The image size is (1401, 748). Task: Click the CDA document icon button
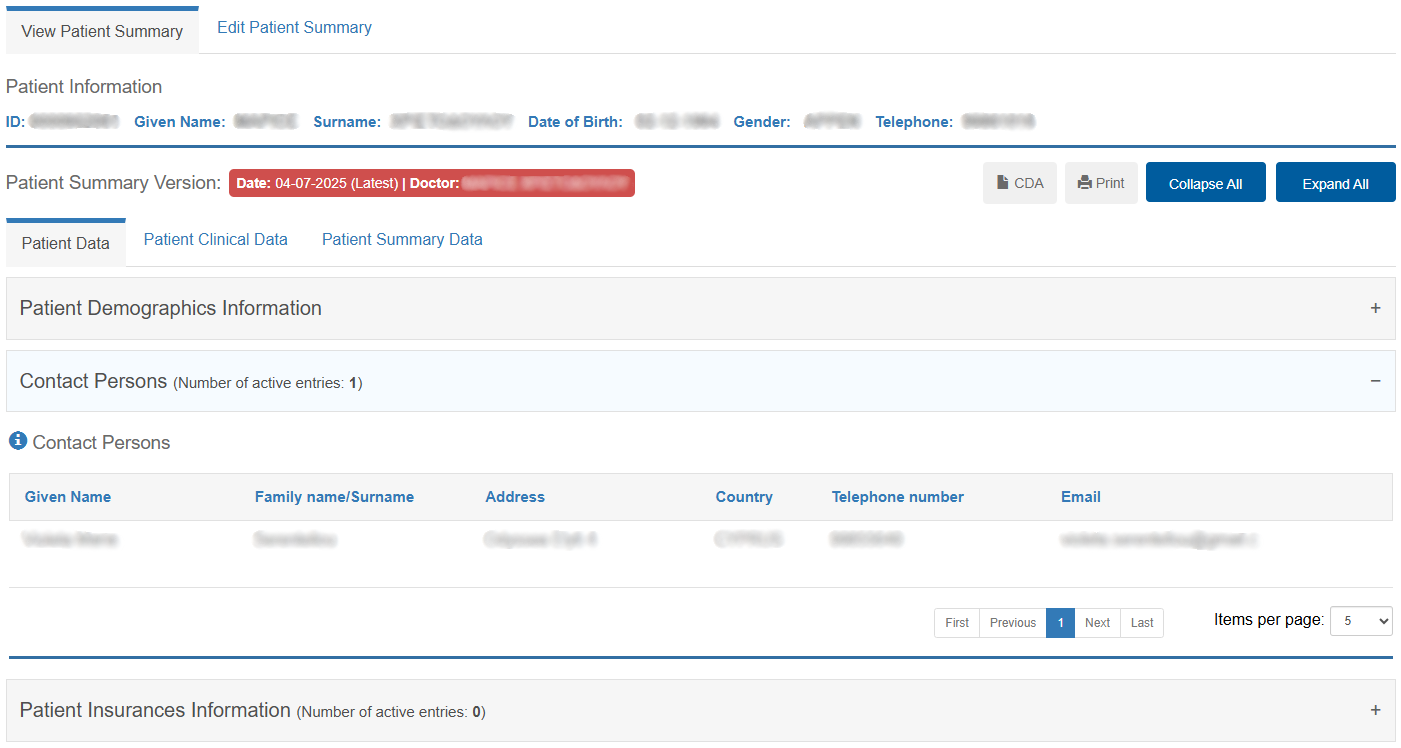1019,183
